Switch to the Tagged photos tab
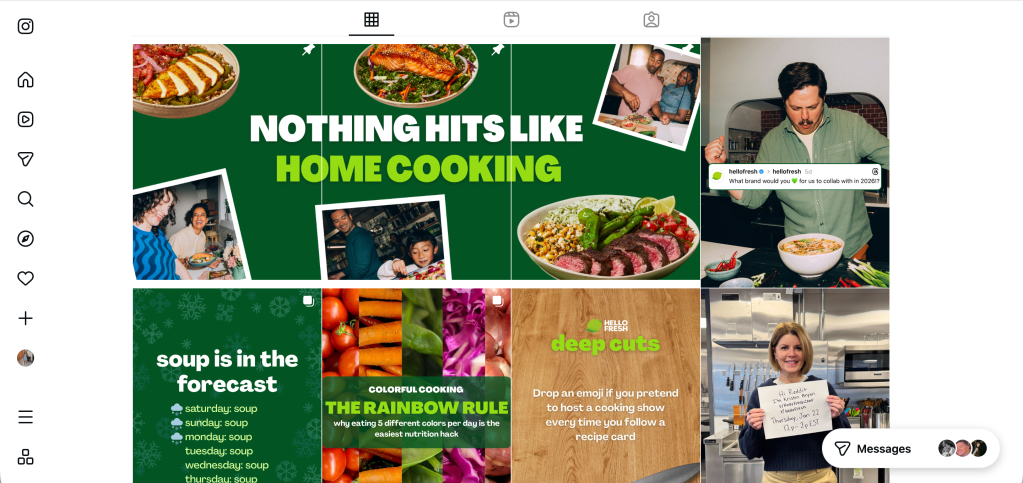 651,20
